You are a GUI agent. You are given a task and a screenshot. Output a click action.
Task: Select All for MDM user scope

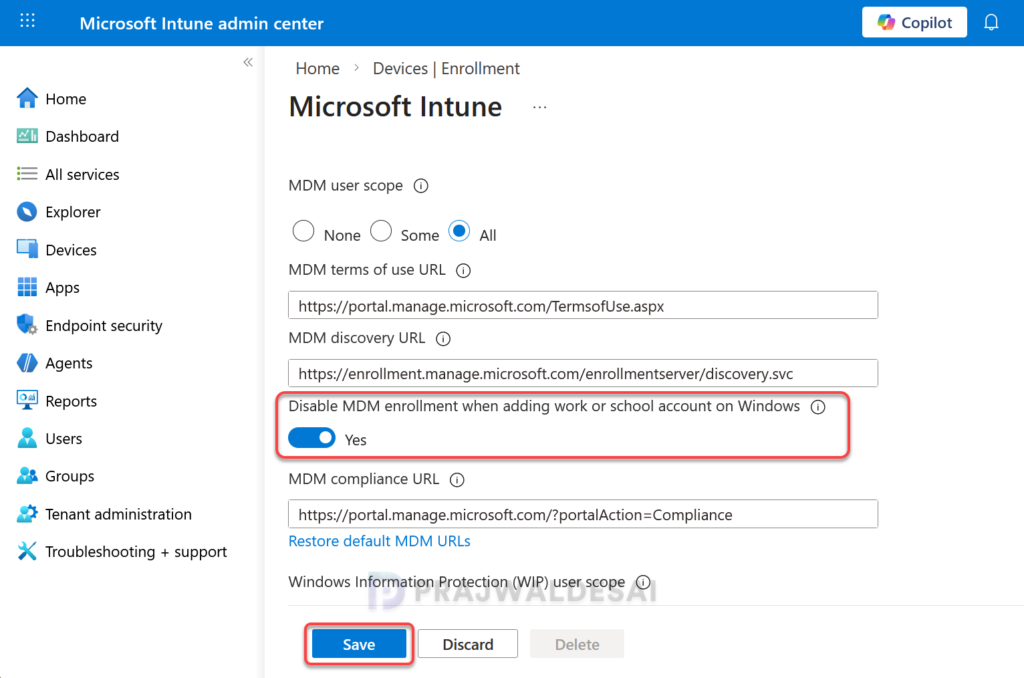point(459,231)
